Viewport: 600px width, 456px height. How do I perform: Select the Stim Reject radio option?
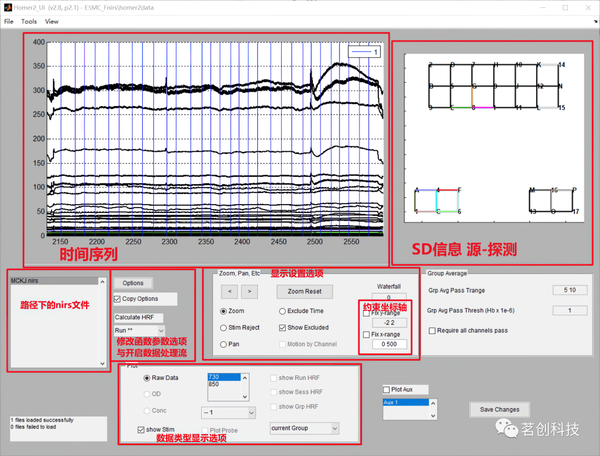(x=223, y=328)
